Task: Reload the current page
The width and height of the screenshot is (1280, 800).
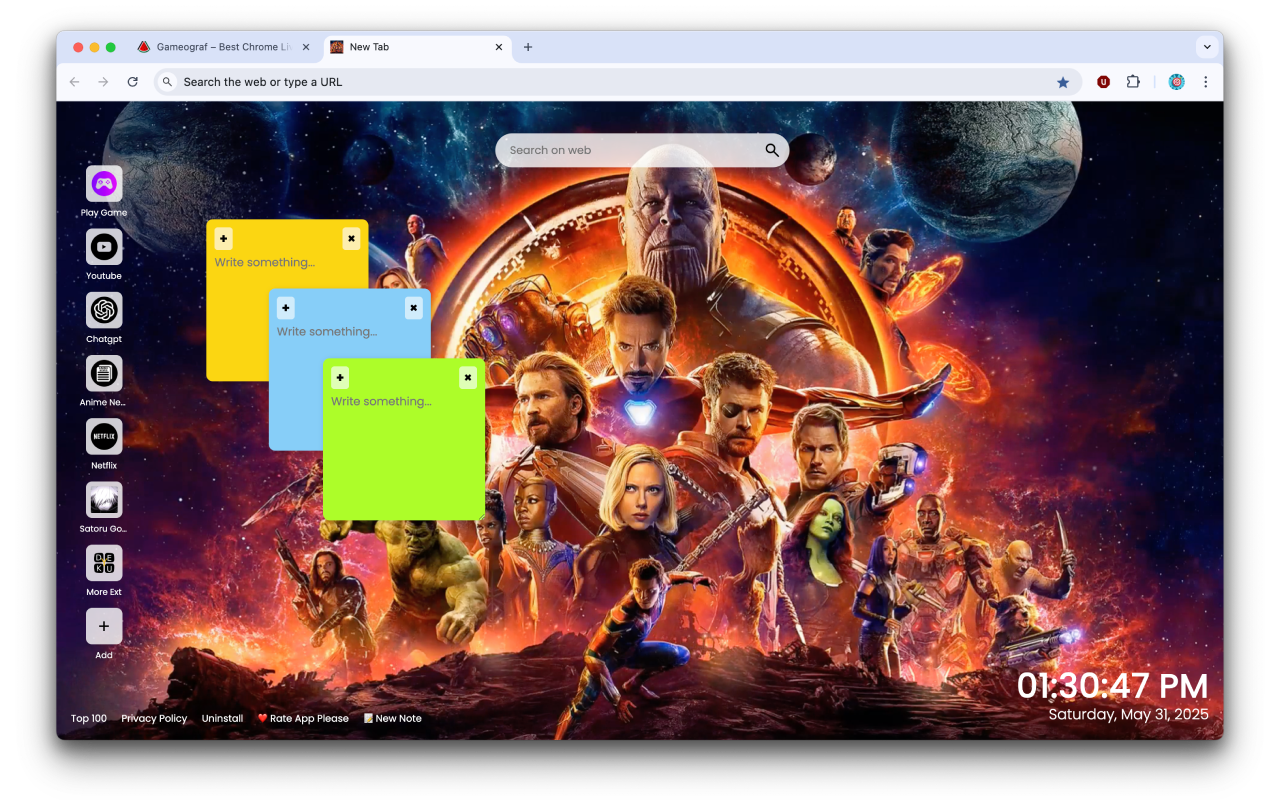Action: pos(132,82)
